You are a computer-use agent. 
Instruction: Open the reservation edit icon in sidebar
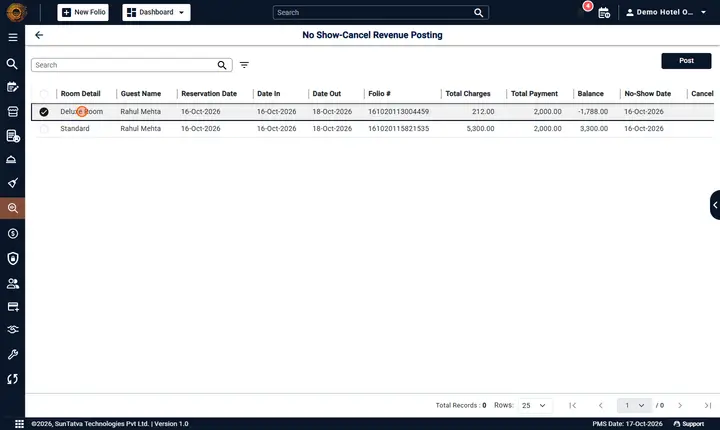pyautogui.click(x=13, y=87)
